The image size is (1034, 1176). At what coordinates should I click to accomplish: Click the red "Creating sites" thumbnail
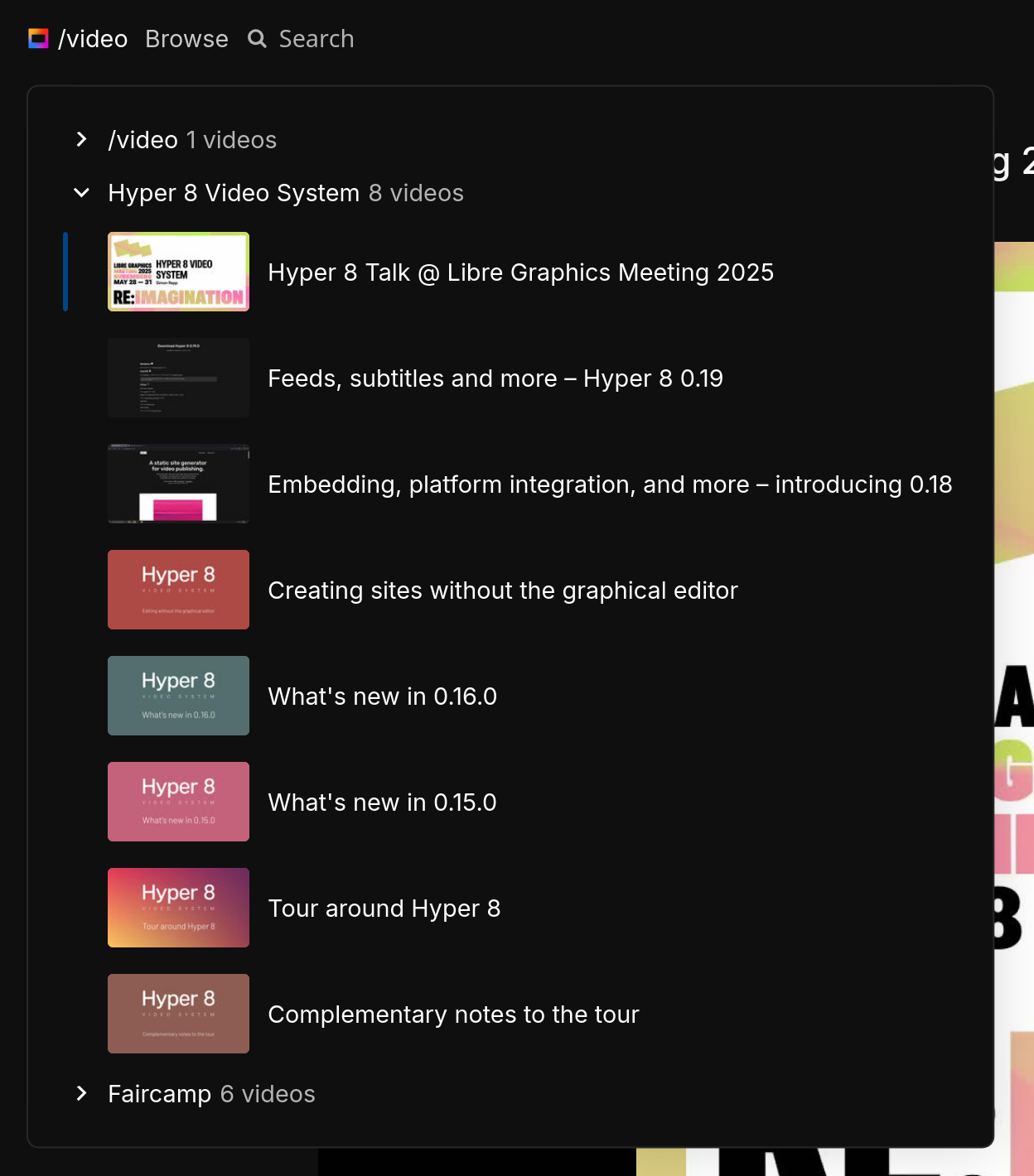pos(178,590)
